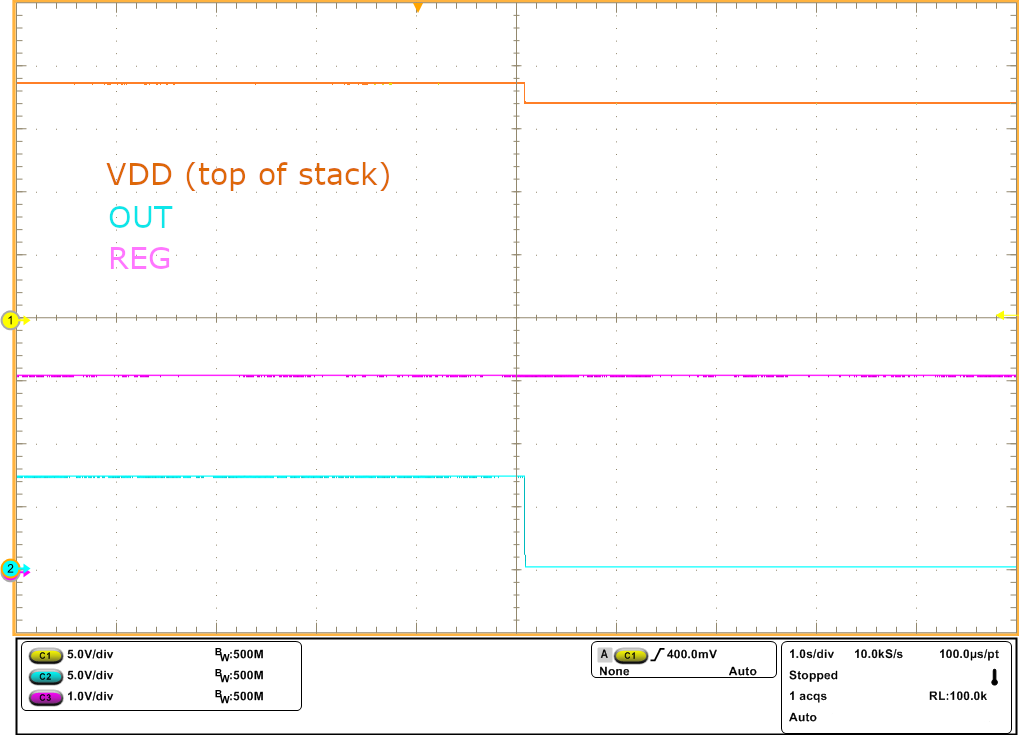The height and width of the screenshot is (736, 1024).
Task: Click the RL:100.0k record length readout
Action: point(958,696)
